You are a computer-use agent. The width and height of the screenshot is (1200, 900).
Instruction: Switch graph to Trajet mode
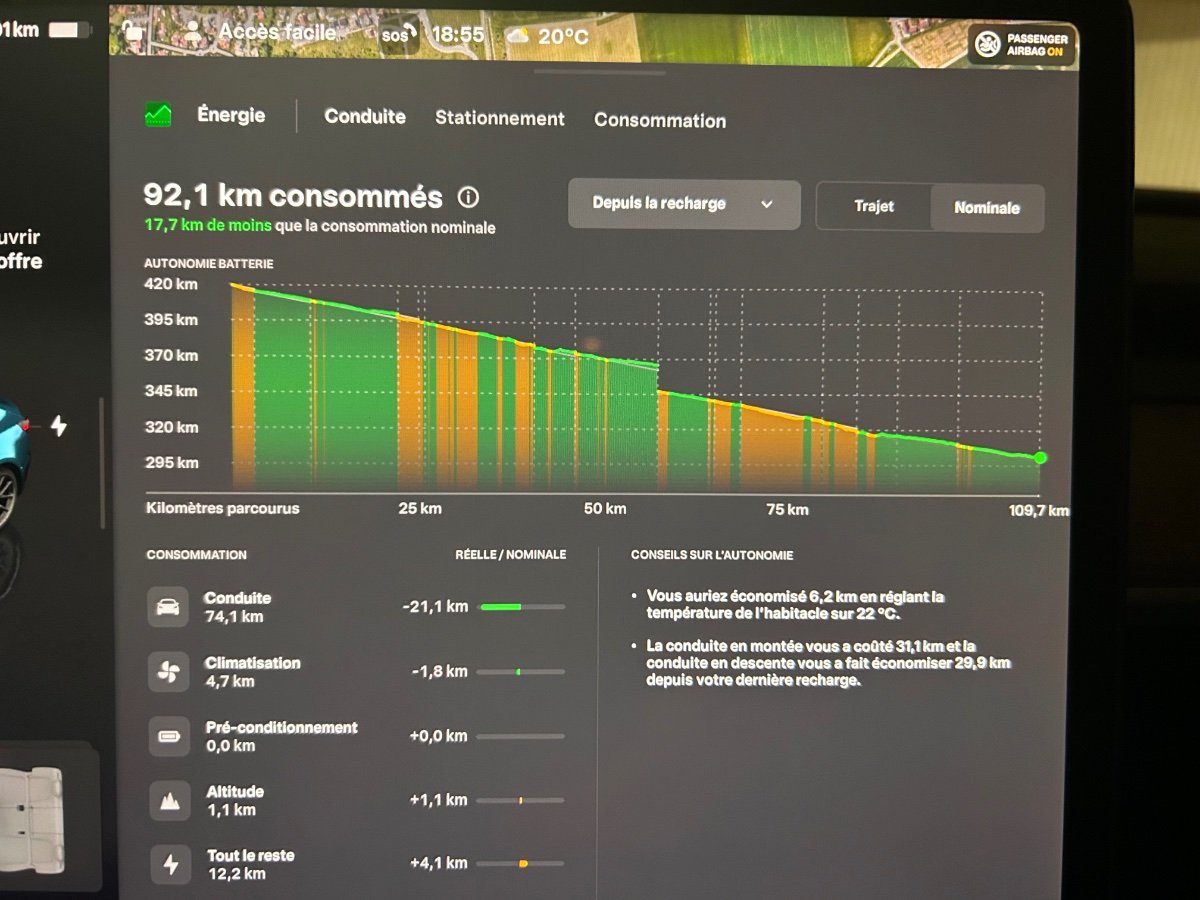pos(874,206)
